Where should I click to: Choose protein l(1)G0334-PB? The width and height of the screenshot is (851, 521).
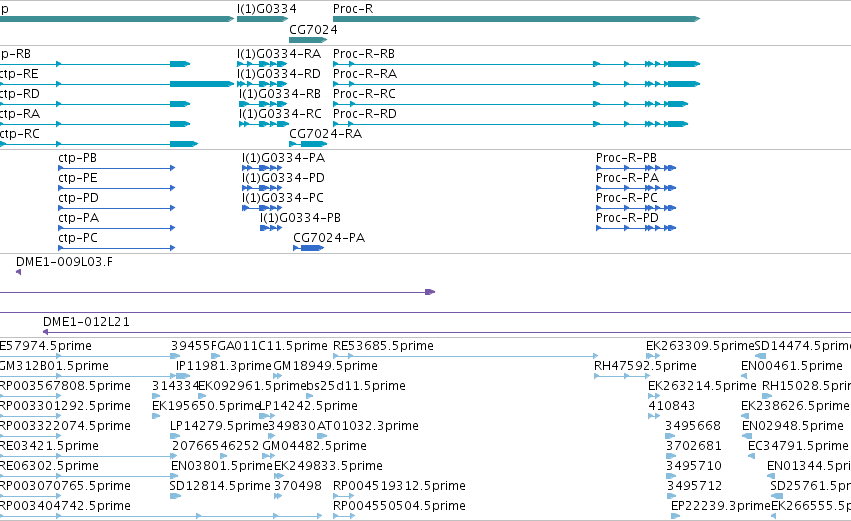pos(300,218)
